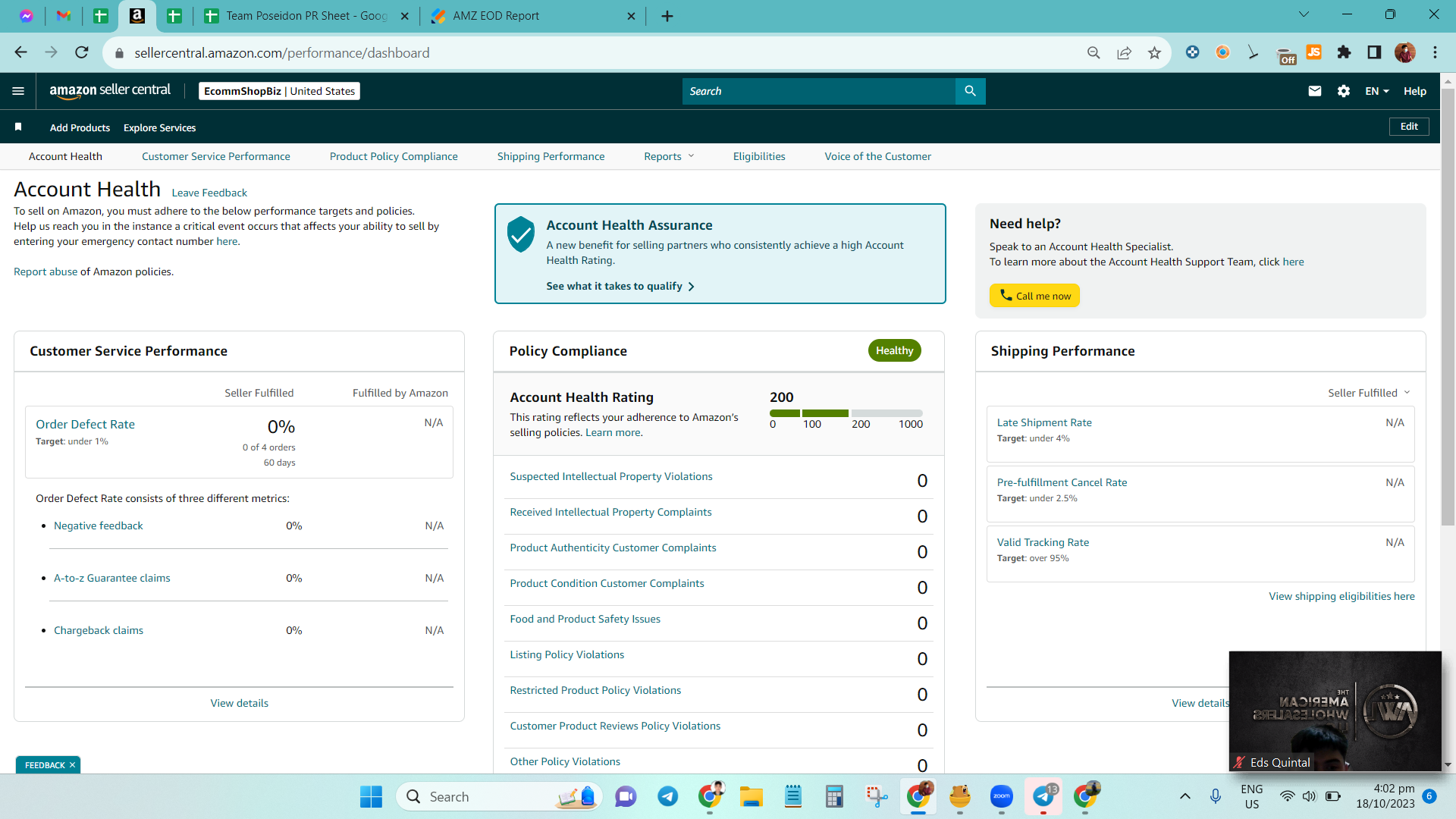Close the FEEDBACK widget
This screenshot has width=1456, height=819.
(x=72, y=764)
